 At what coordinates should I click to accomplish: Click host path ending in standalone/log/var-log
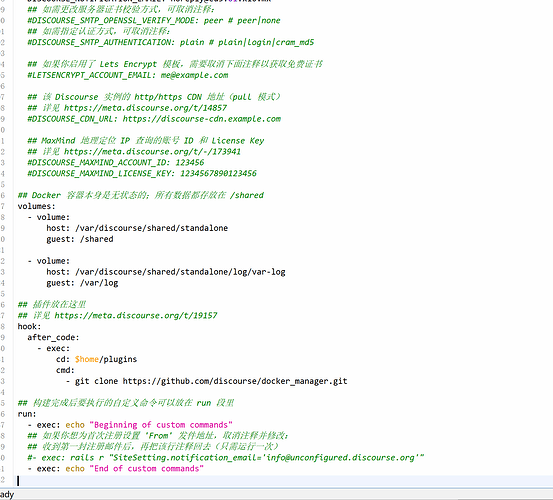180,272
